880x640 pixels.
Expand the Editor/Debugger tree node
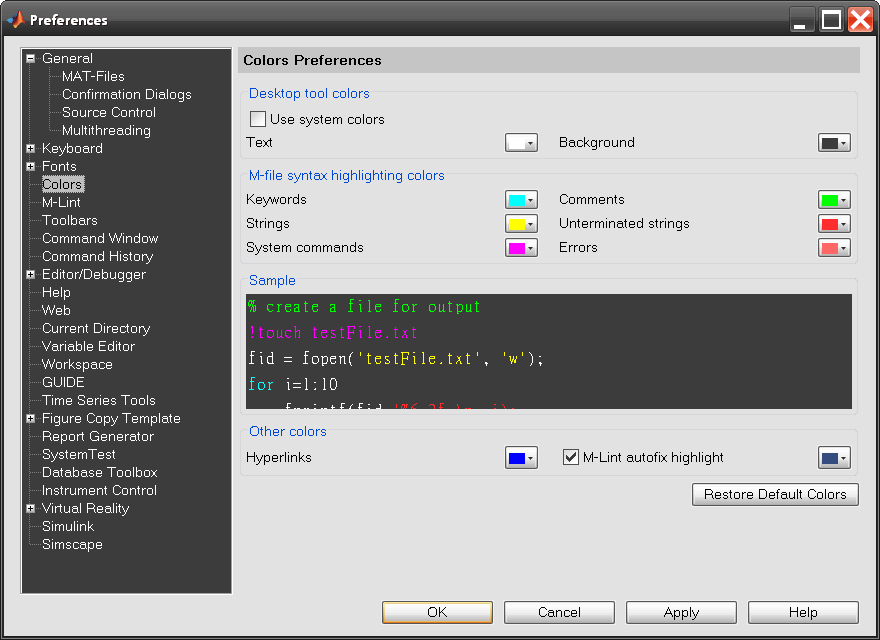point(31,275)
